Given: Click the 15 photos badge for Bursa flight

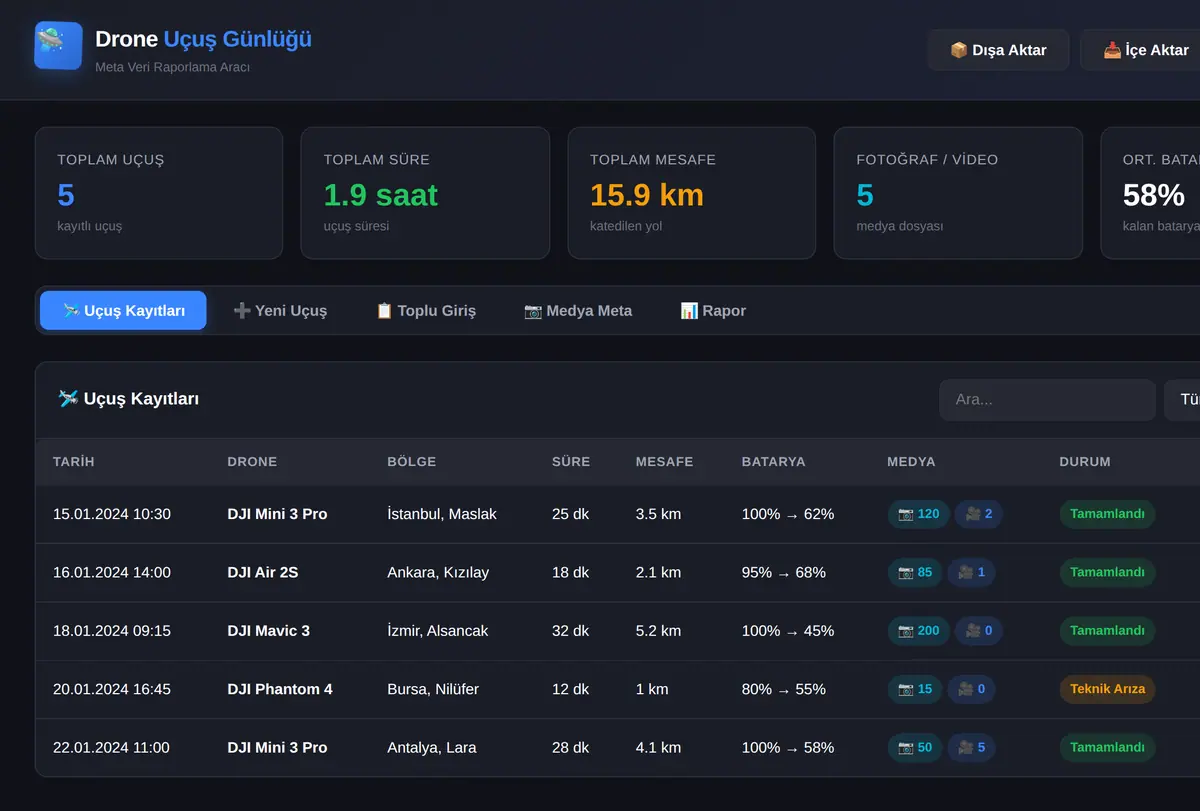Looking at the screenshot, I should (x=915, y=689).
